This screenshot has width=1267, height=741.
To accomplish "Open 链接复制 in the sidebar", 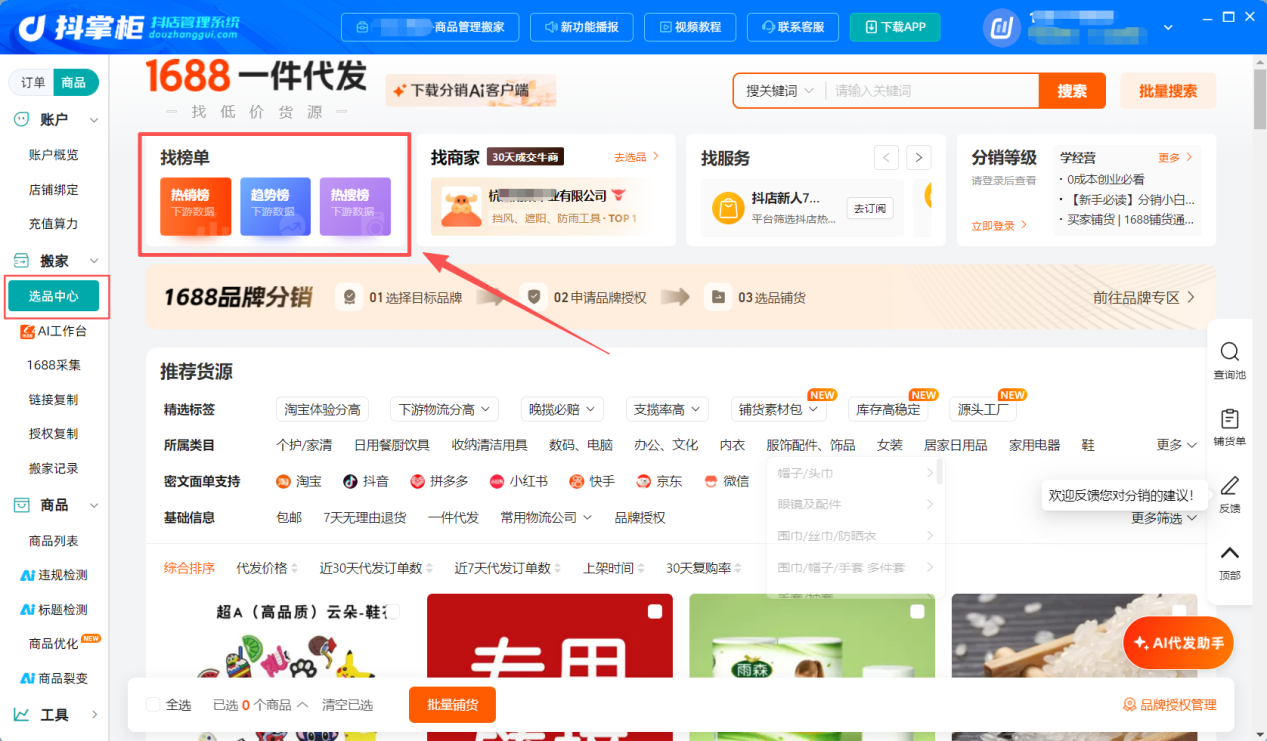I will (54, 399).
